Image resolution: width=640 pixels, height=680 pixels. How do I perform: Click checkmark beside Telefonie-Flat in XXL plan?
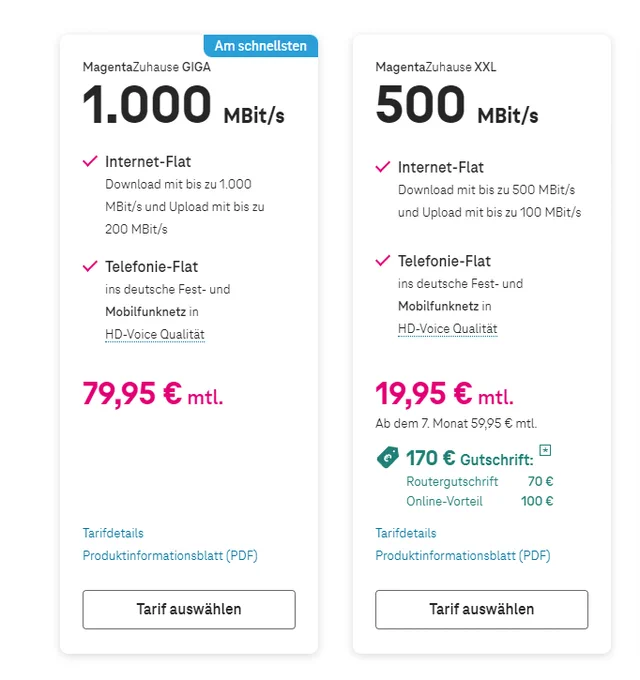click(383, 261)
